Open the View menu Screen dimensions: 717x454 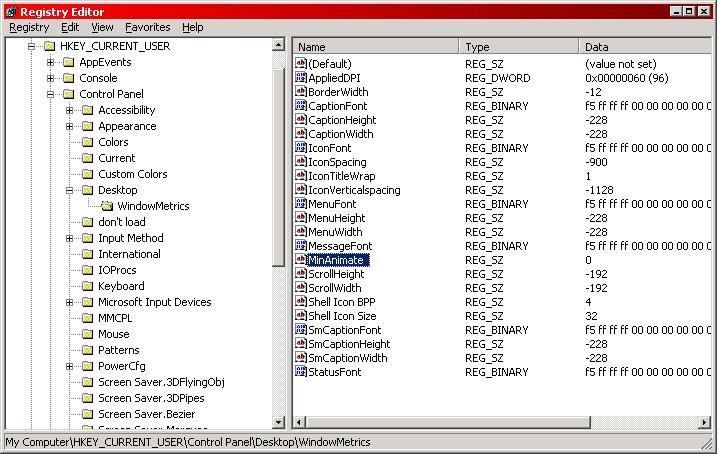click(x=102, y=27)
